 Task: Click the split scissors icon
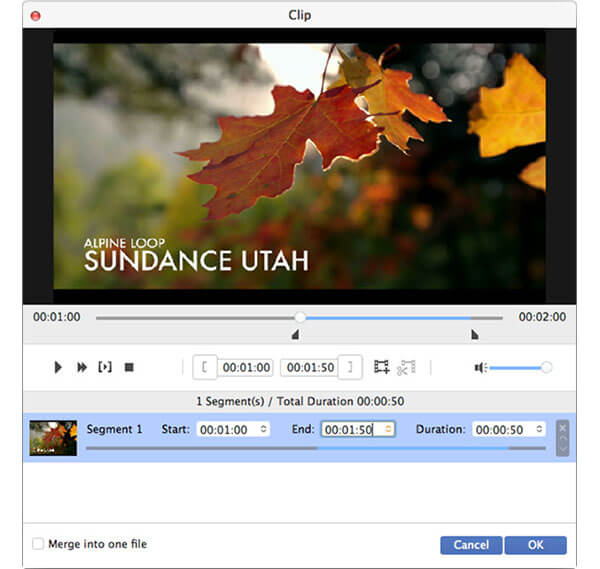[x=405, y=367]
